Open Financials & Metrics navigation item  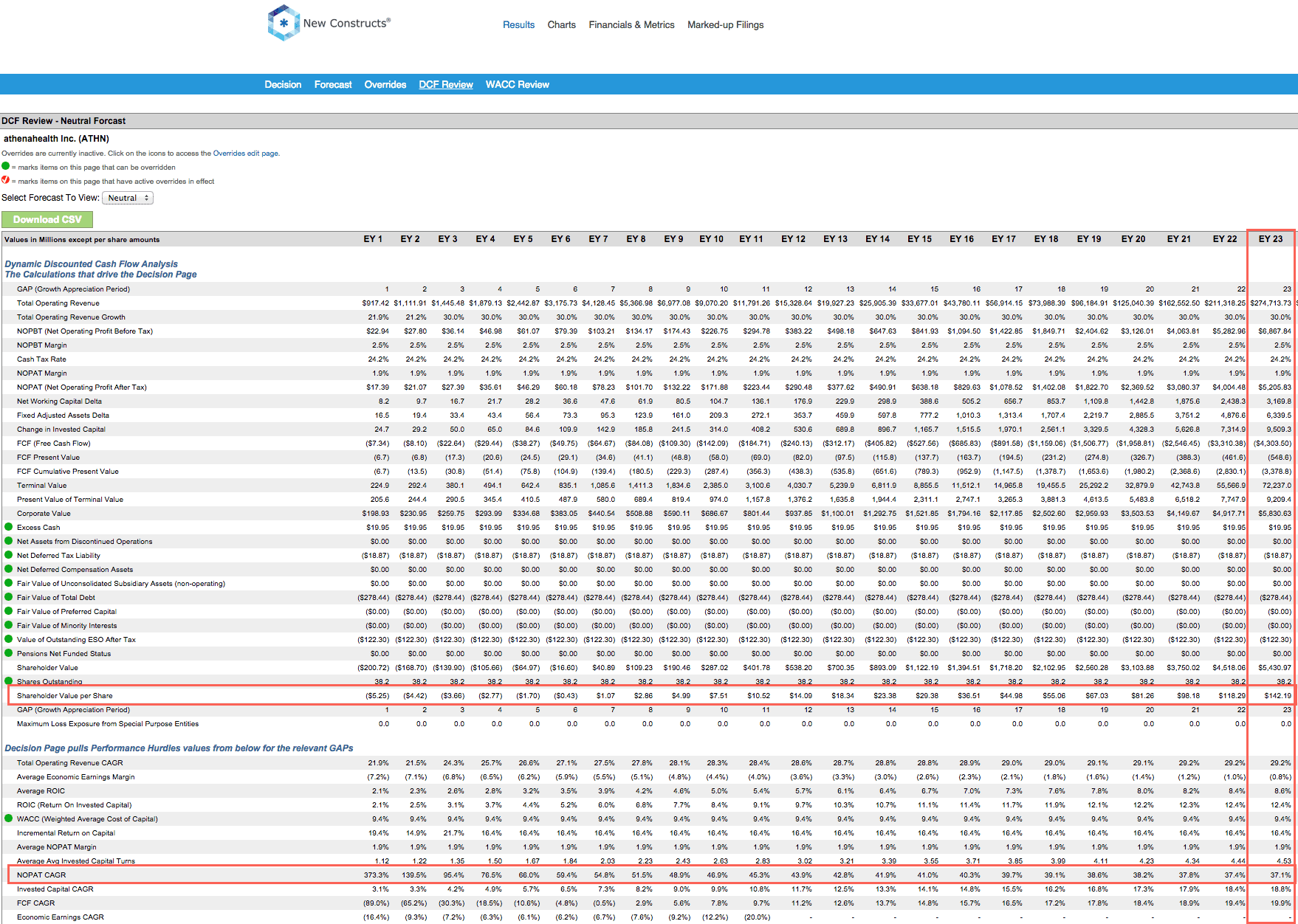pos(631,24)
